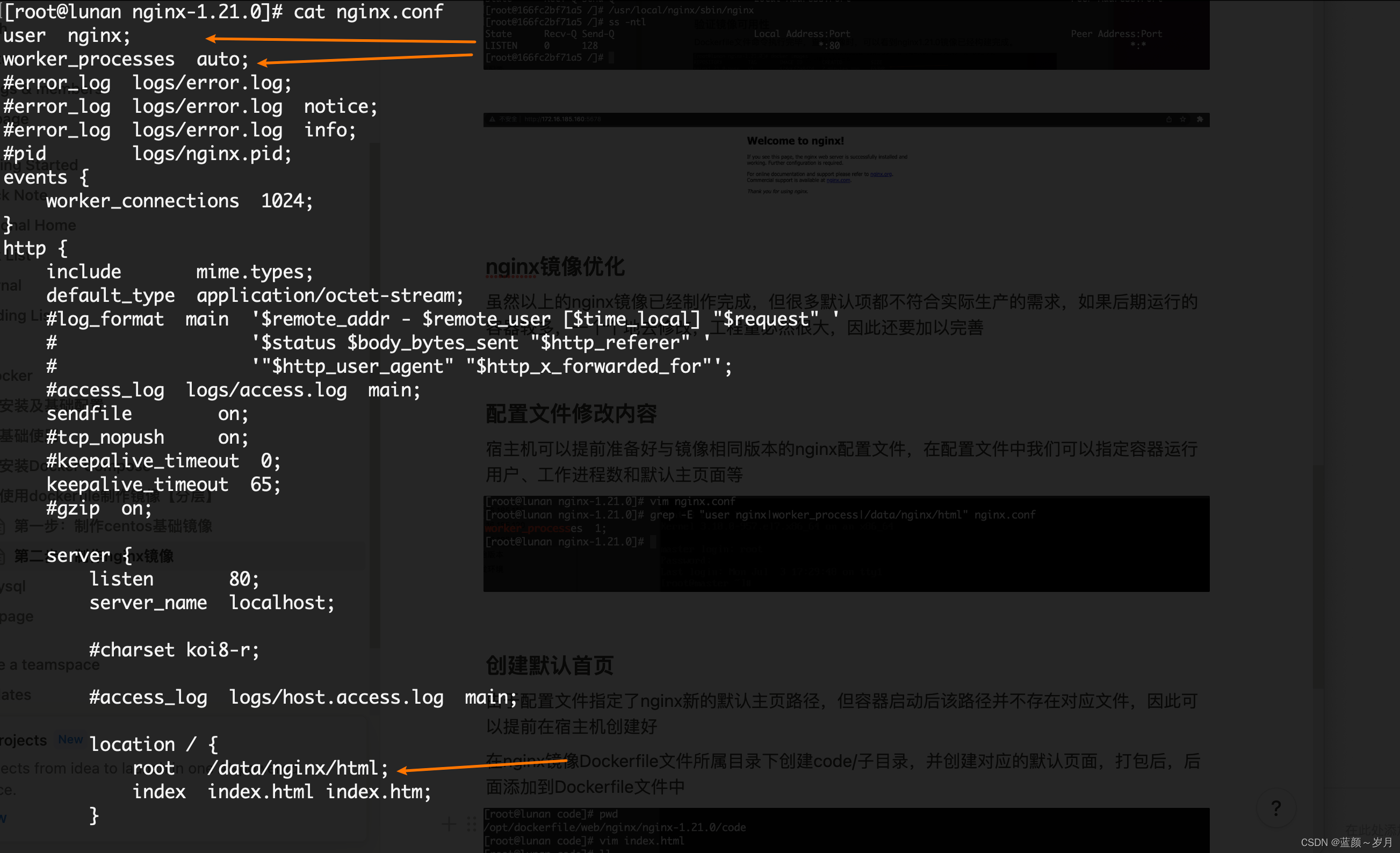Click the 'include mime.types;' line
Image resolution: width=1400 pixels, height=853 pixels.
coord(179,272)
